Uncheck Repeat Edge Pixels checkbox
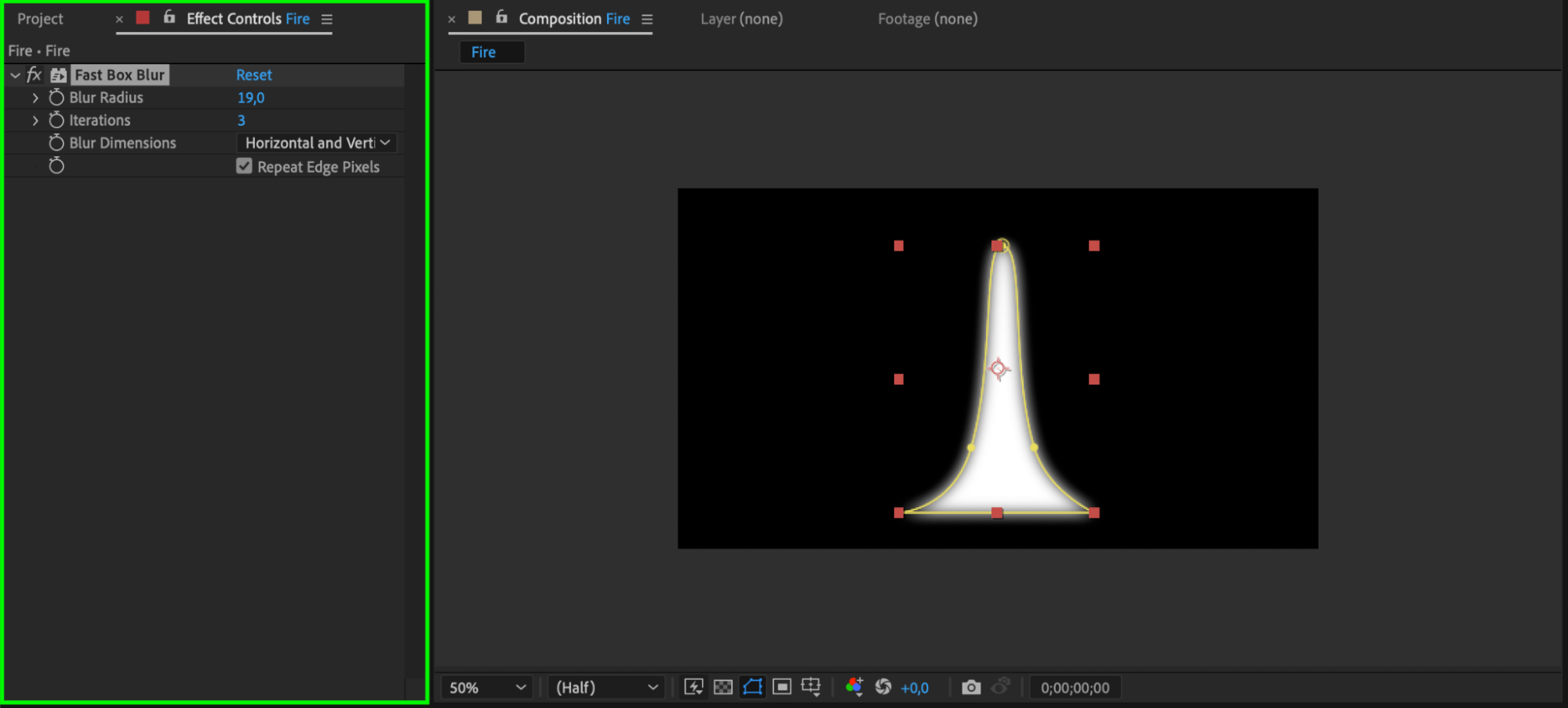Viewport: 1568px width, 708px height. (x=244, y=166)
